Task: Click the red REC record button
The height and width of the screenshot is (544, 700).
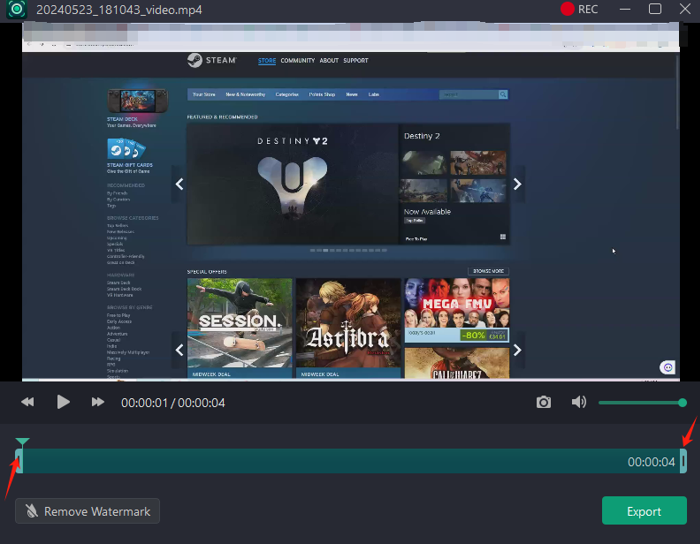Action: point(579,9)
